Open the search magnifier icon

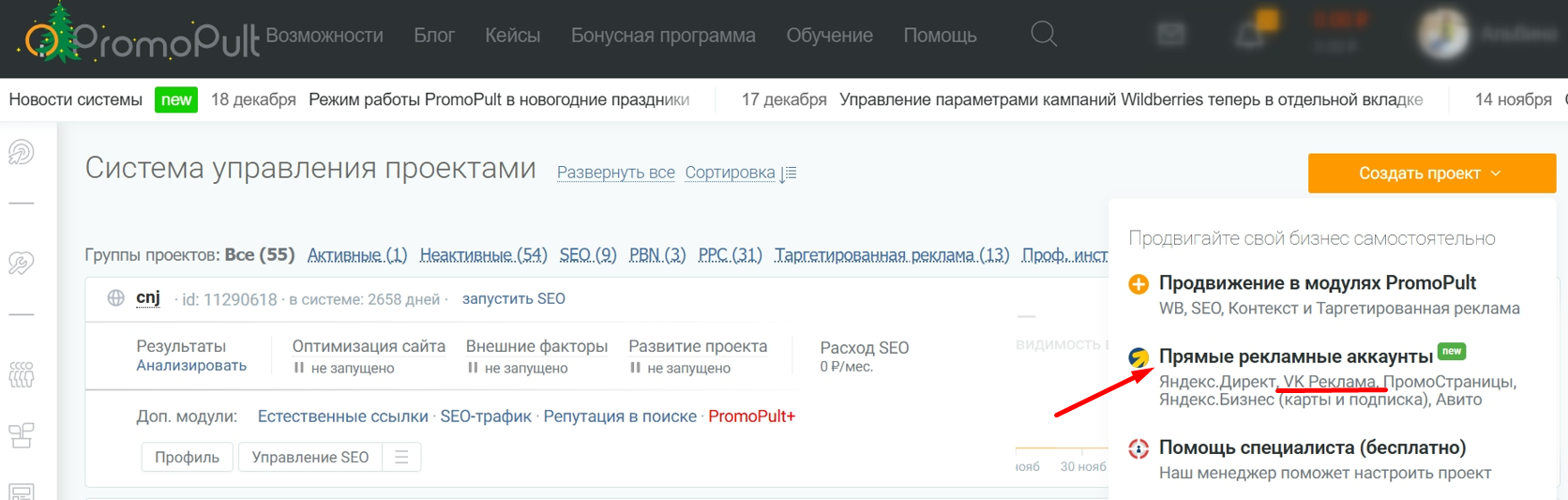[1043, 35]
